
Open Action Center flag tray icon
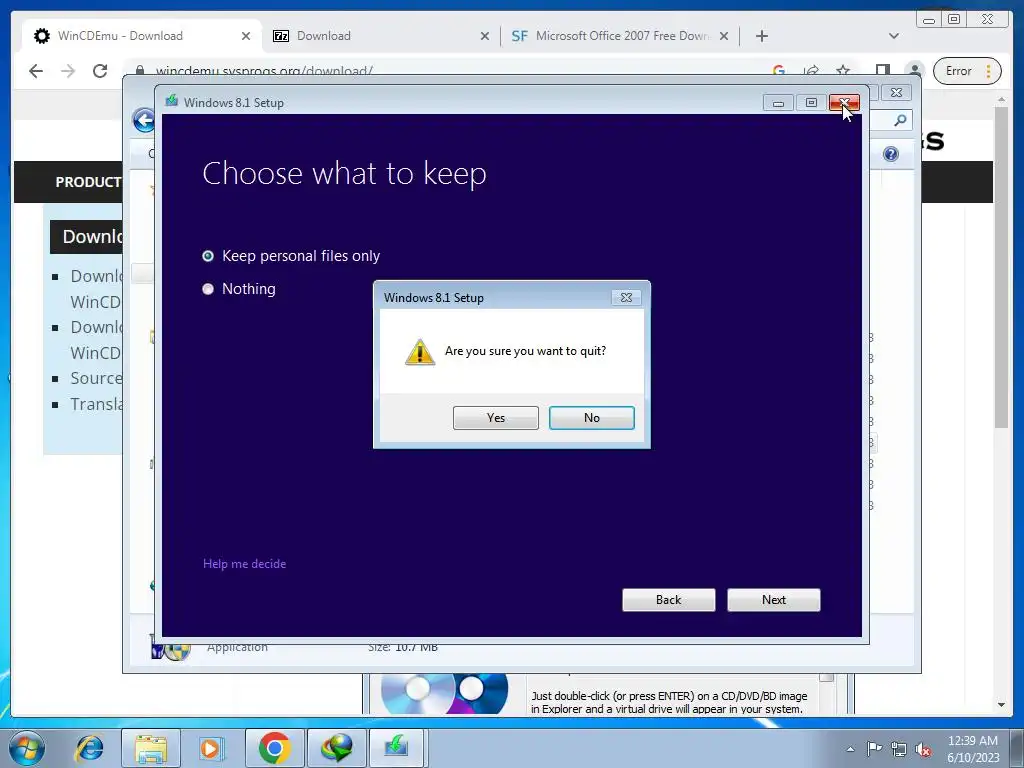coord(874,749)
